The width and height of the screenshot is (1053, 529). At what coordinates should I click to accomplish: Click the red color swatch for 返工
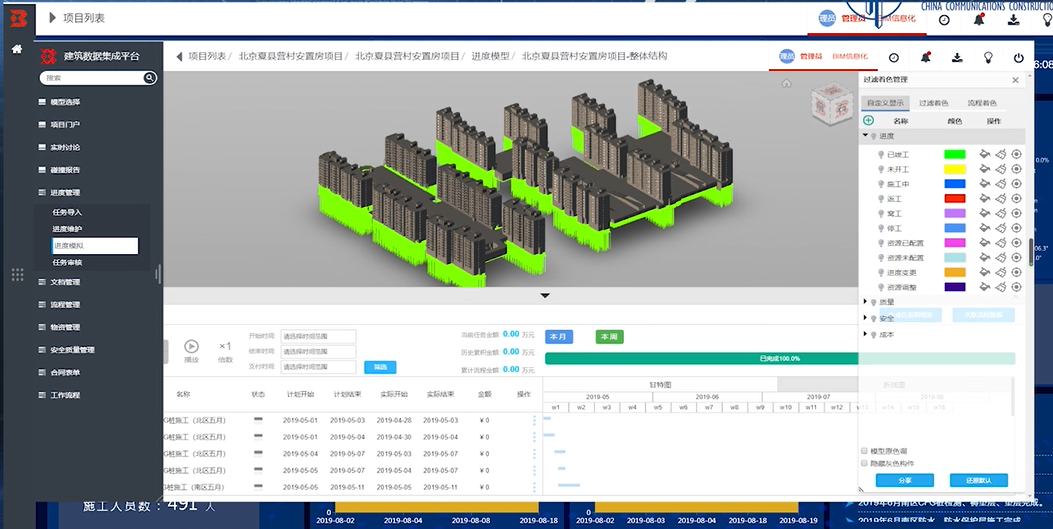(x=955, y=199)
